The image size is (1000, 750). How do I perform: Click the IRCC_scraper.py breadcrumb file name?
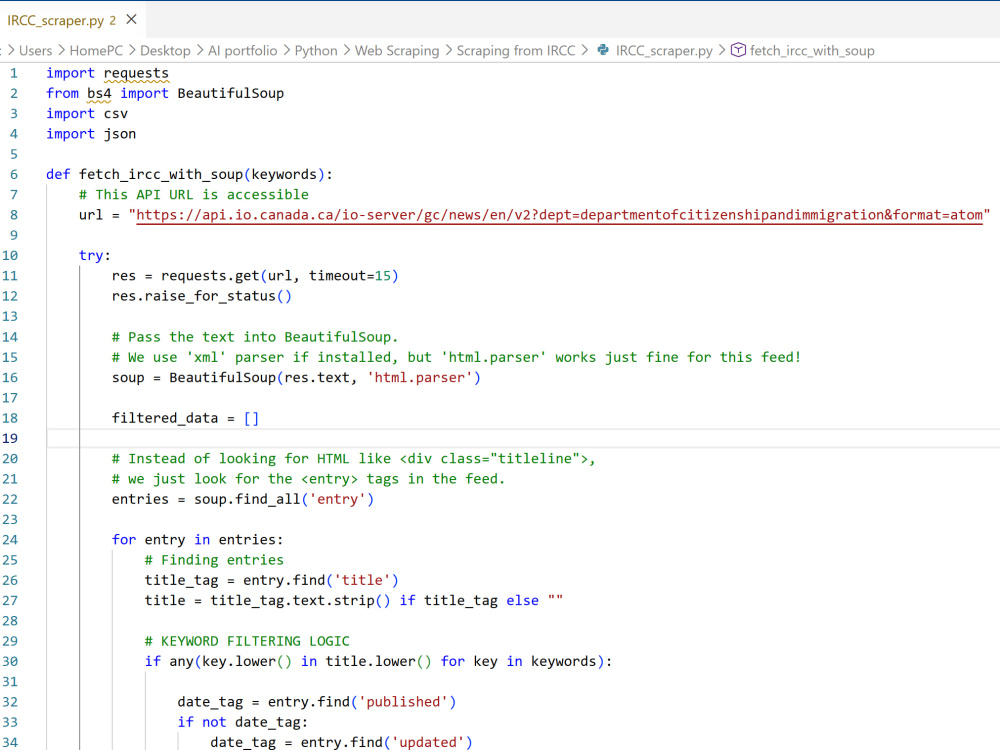point(664,51)
